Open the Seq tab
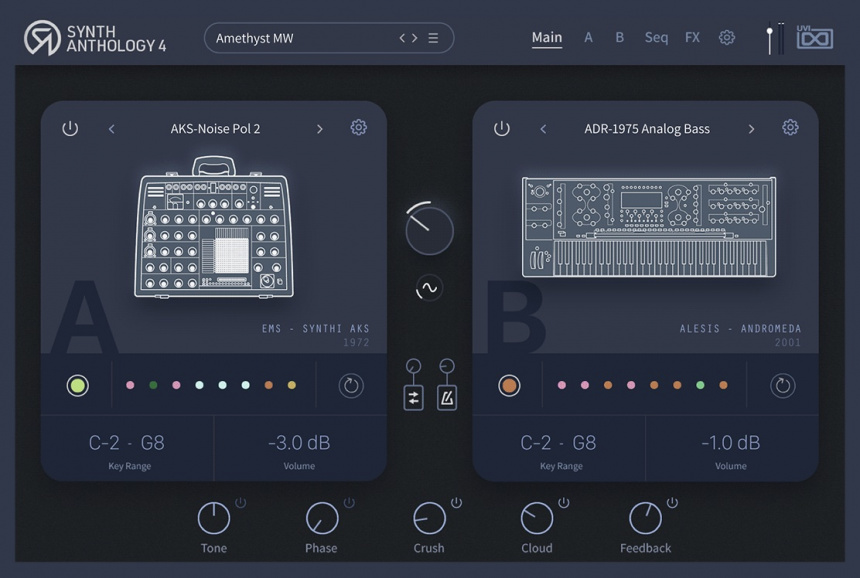The image size is (860, 578). [657, 37]
